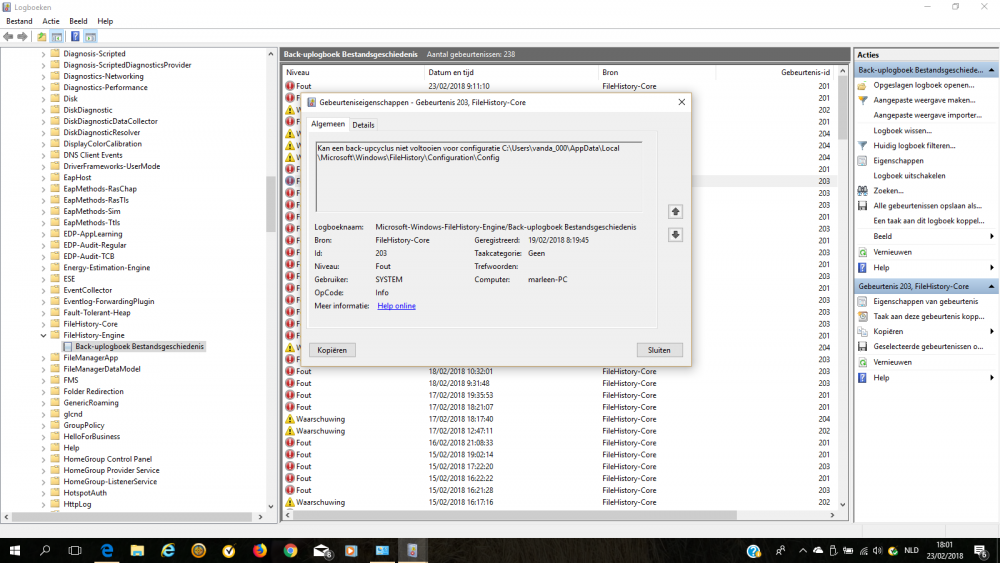This screenshot has height=563, width=1000.
Task: Open the Help online link
Action: click(397, 306)
